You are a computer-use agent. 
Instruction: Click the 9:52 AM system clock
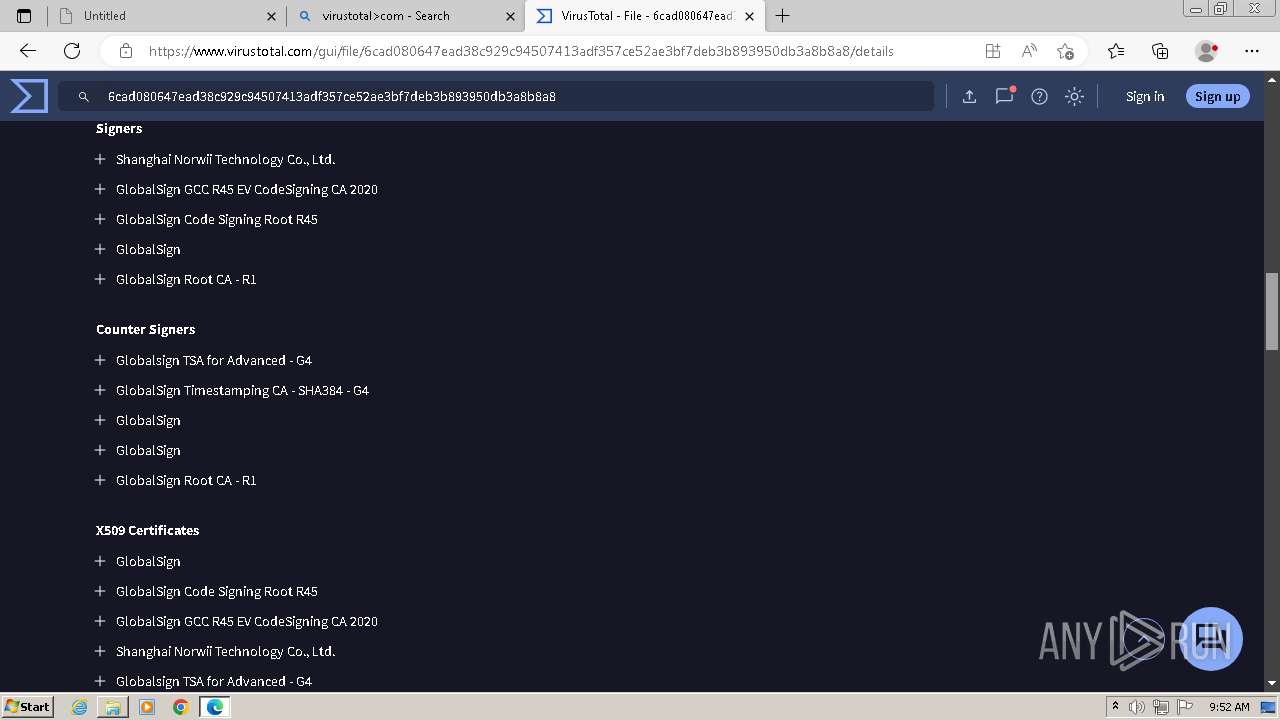[x=1229, y=707]
